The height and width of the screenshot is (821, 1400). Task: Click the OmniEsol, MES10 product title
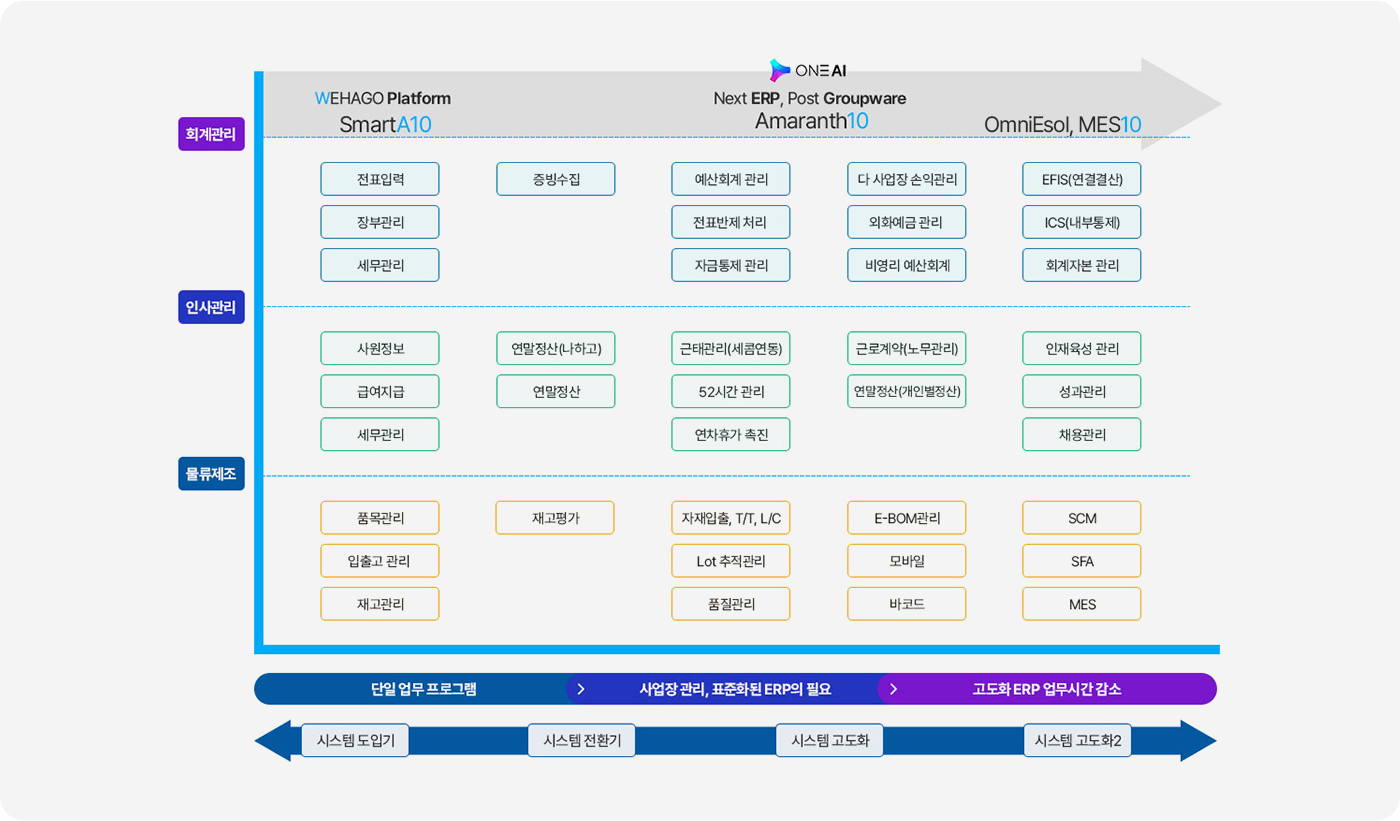coord(1062,125)
